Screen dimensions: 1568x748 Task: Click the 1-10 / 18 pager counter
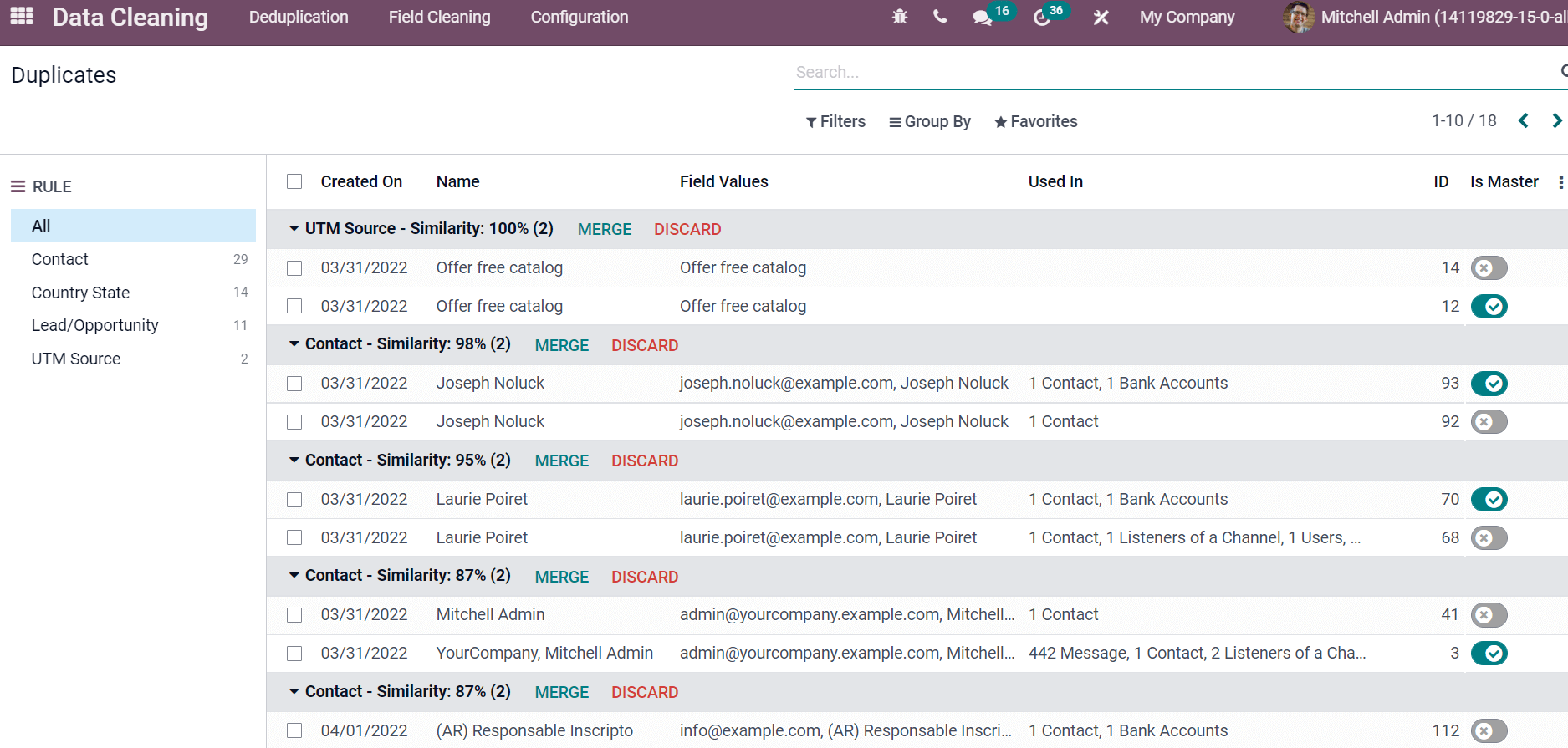pyautogui.click(x=1464, y=120)
